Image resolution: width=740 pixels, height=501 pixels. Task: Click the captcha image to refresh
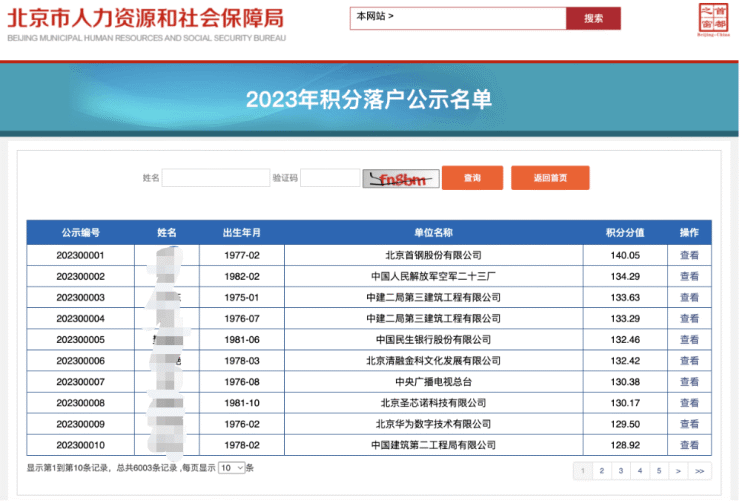click(x=401, y=178)
